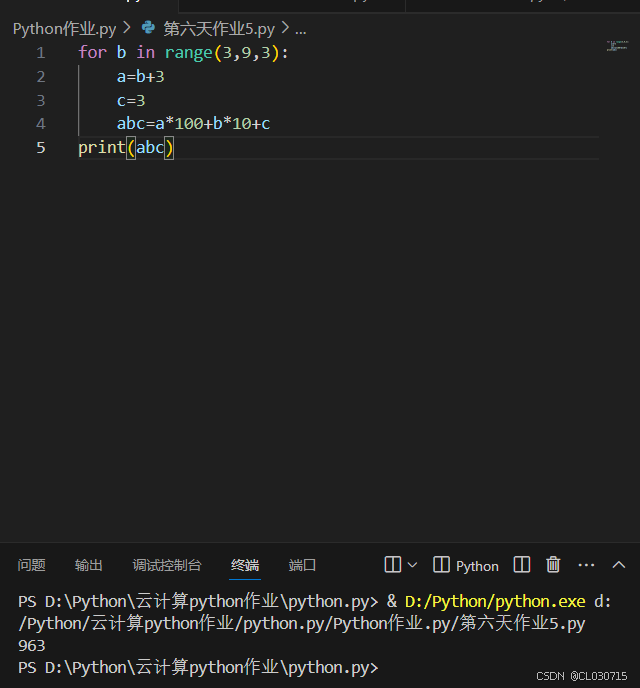Click the code 'a=b+3'
This screenshot has width=640, height=688.
(x=140, y=77)
